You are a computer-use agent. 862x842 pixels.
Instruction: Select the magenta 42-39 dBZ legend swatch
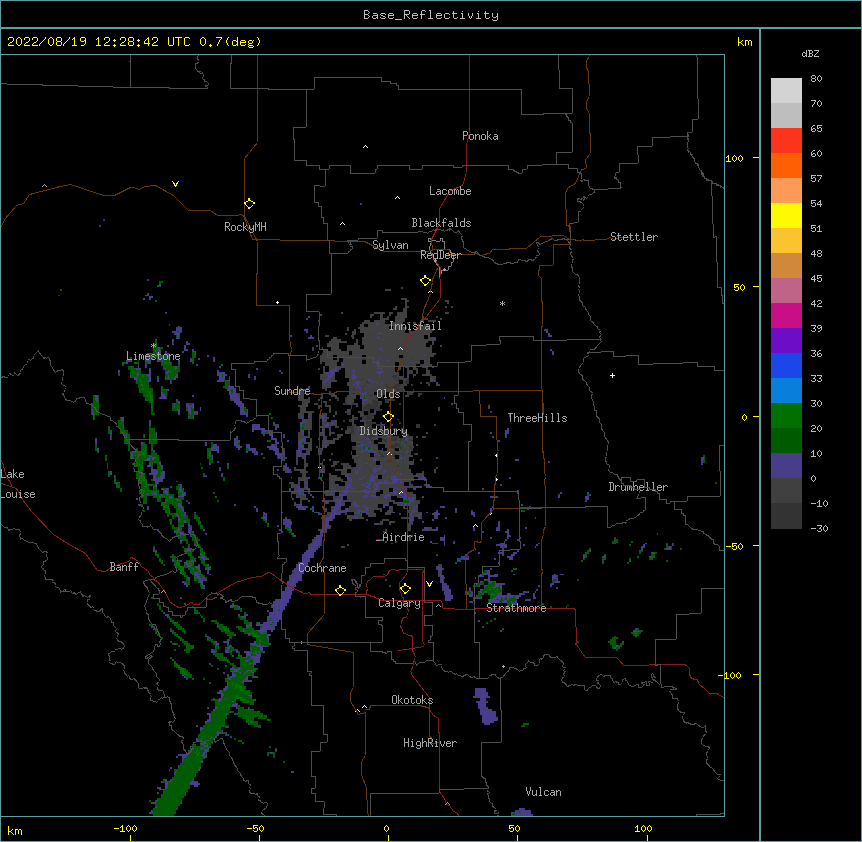tap(786, 315)
